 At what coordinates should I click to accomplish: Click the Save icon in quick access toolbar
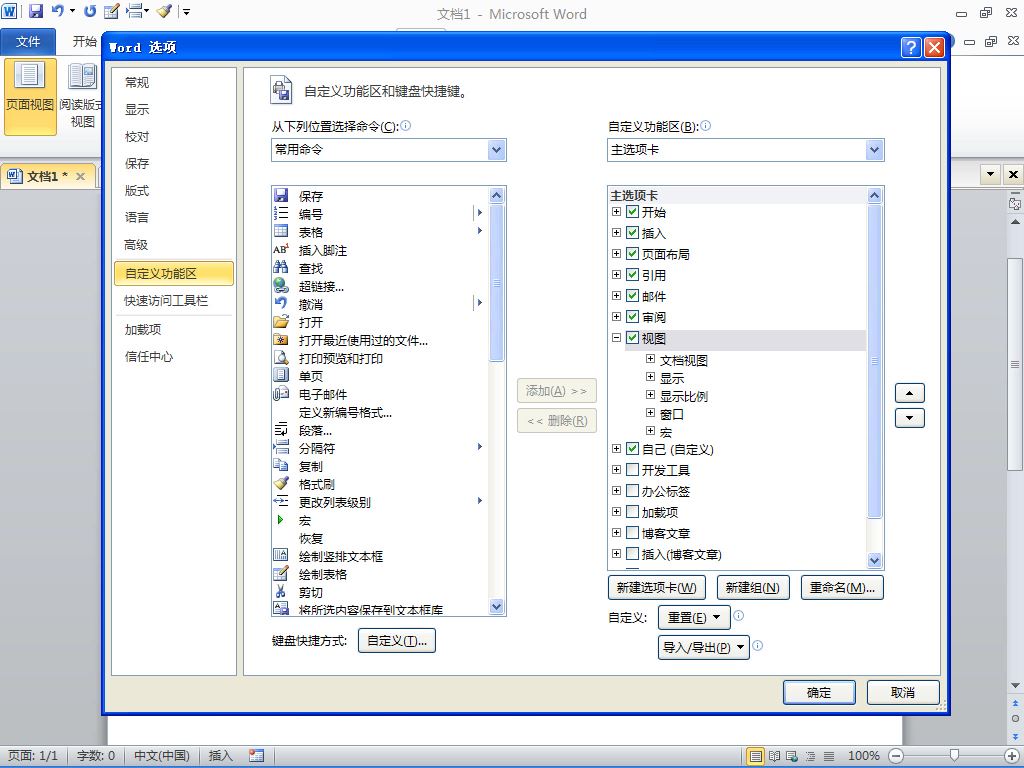[36, 11]
